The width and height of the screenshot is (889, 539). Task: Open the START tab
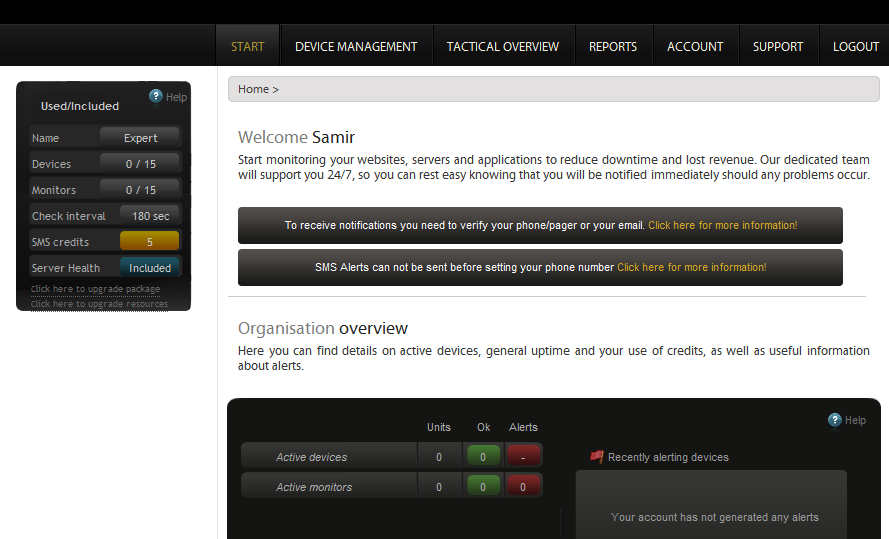pos(248,47)
